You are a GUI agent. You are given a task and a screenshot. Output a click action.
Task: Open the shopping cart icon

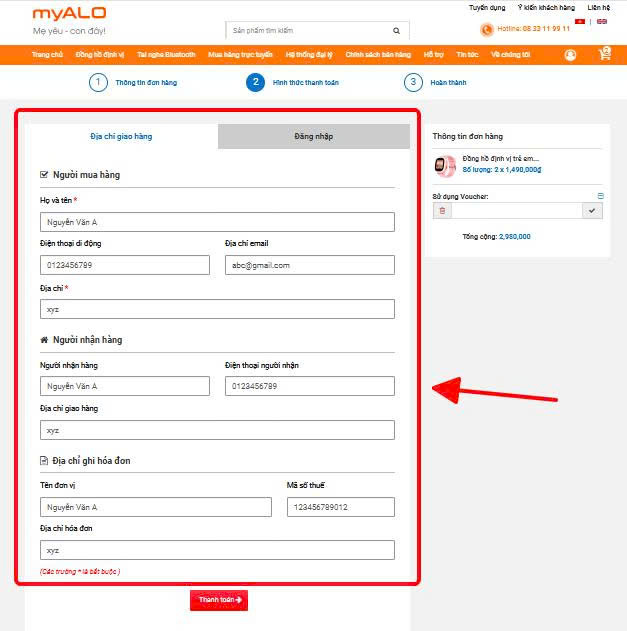pos(604,54)
